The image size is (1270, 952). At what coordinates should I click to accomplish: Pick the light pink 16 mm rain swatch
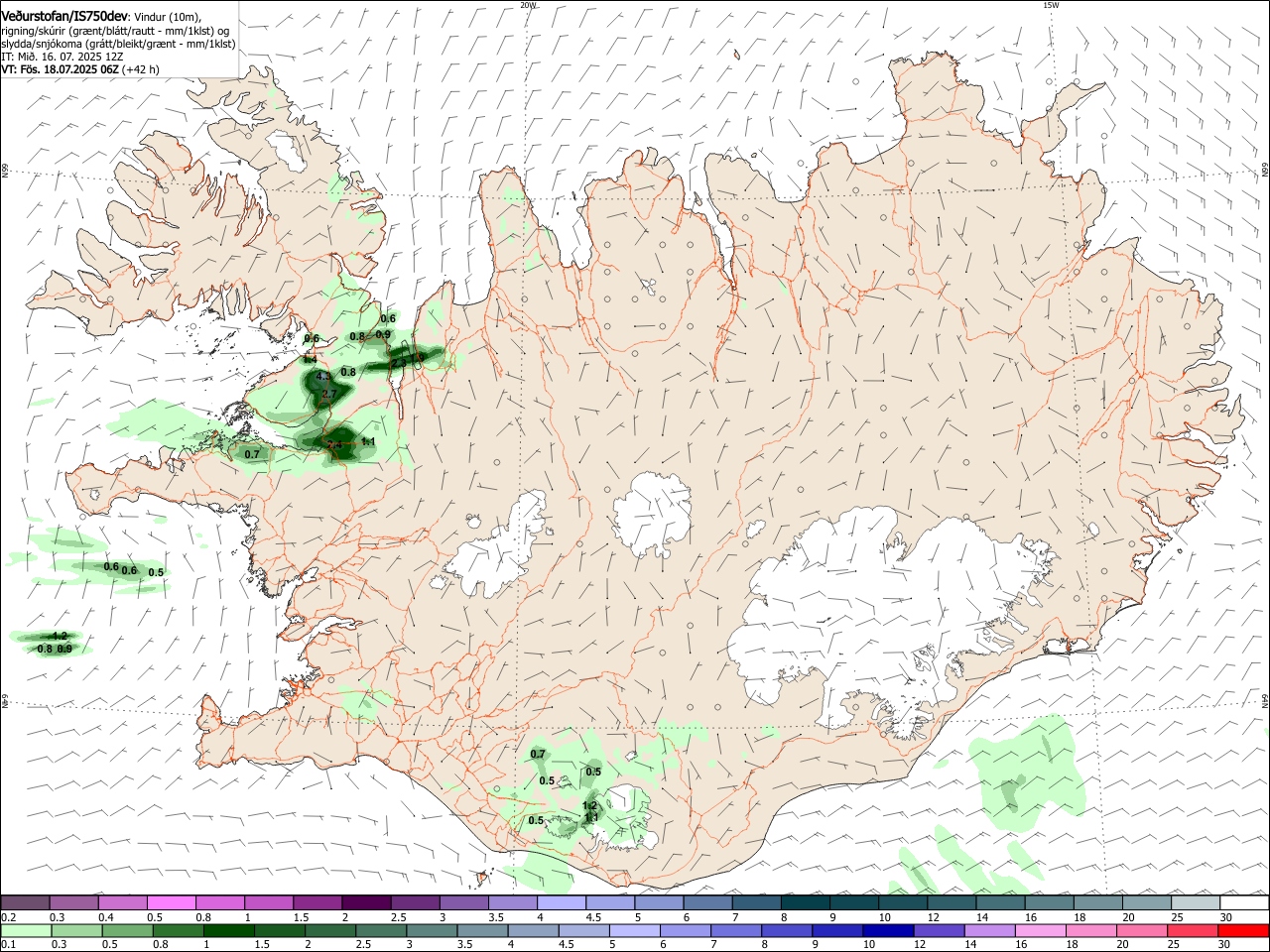[1040, 930]
